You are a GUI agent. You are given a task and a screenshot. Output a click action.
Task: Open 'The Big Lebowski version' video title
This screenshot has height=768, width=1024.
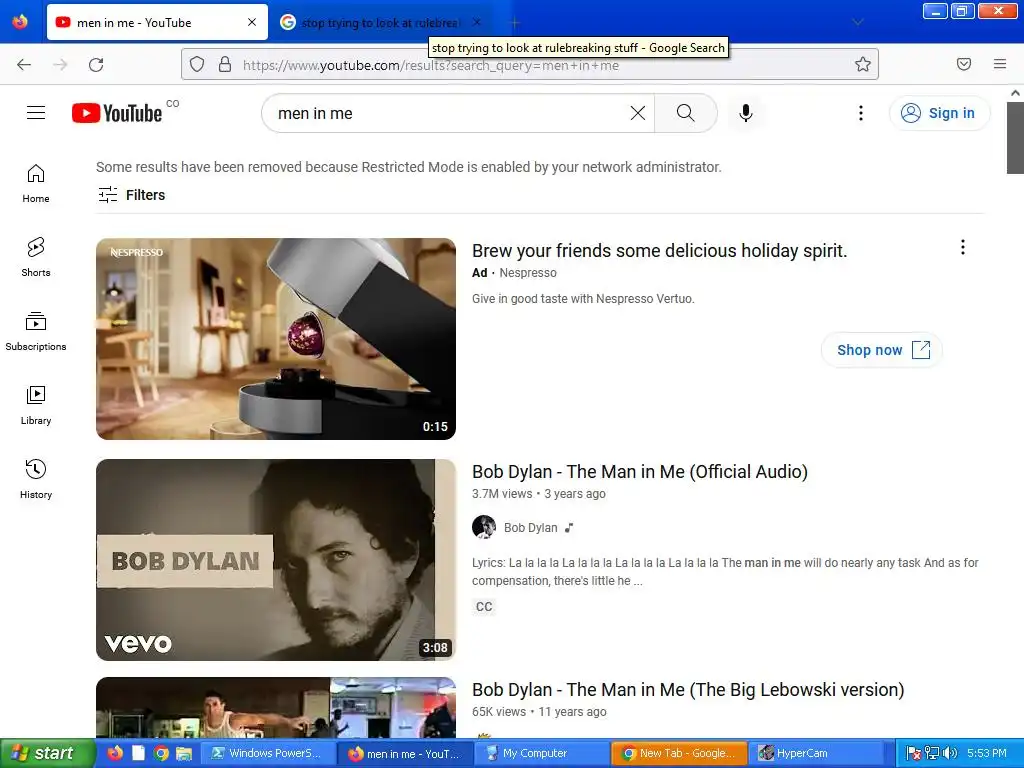(x=688, y=690)
